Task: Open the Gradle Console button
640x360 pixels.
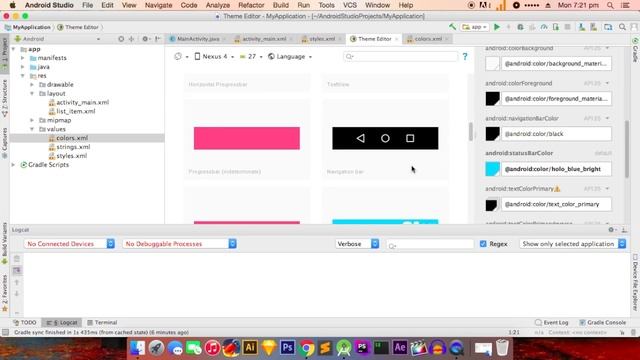Action: [602, 322]
